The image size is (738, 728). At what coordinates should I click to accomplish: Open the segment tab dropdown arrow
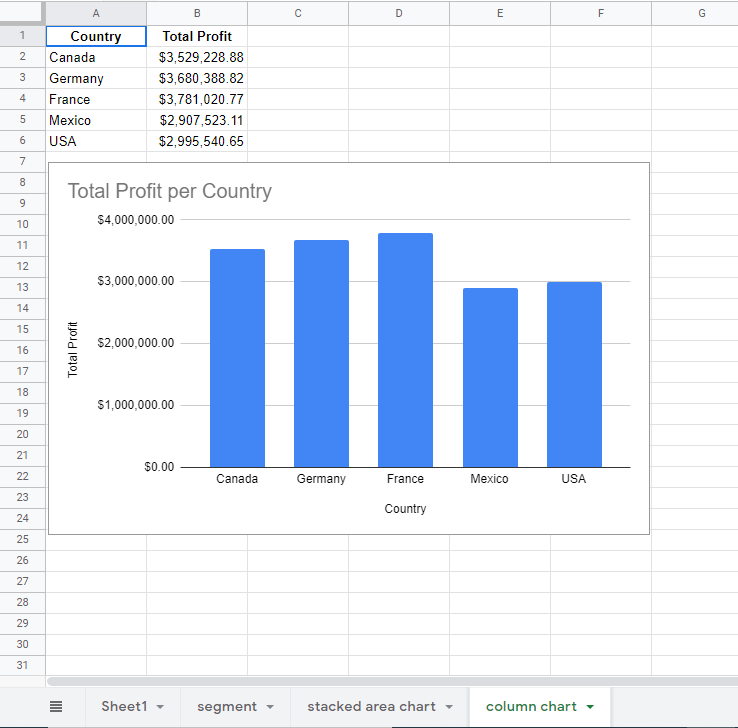pyautogui.click(x=270, y=707)
